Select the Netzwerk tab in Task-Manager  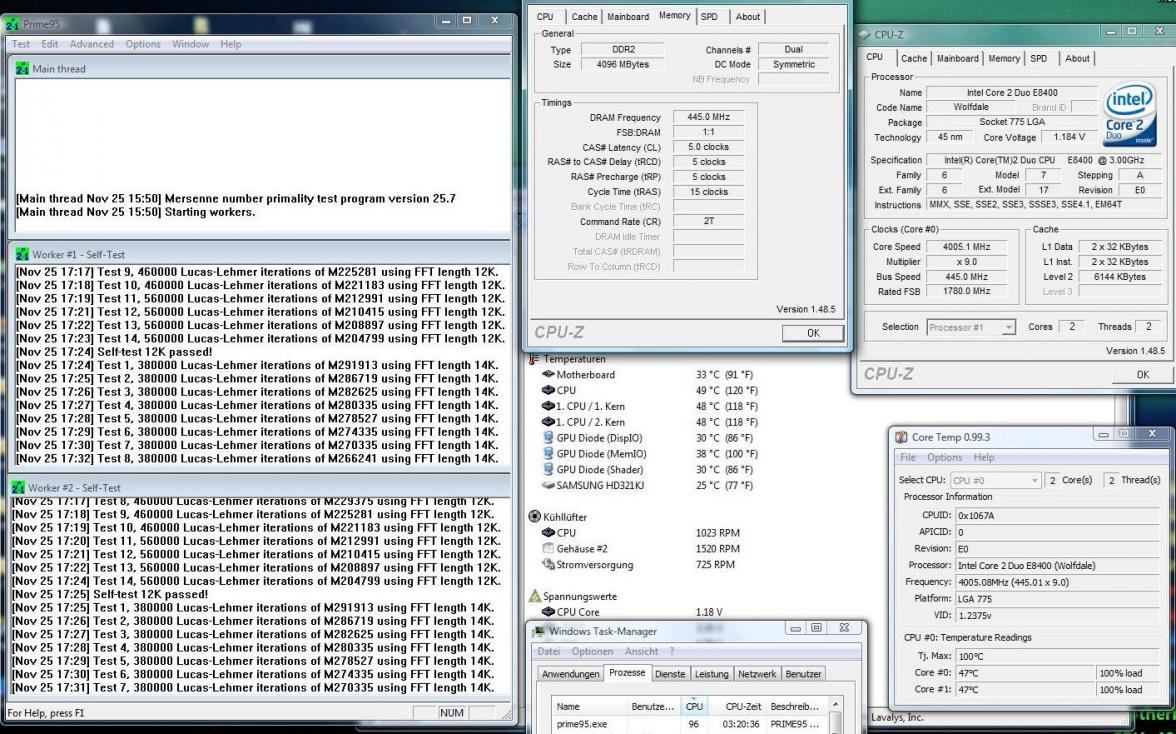(x=757, y=674)
